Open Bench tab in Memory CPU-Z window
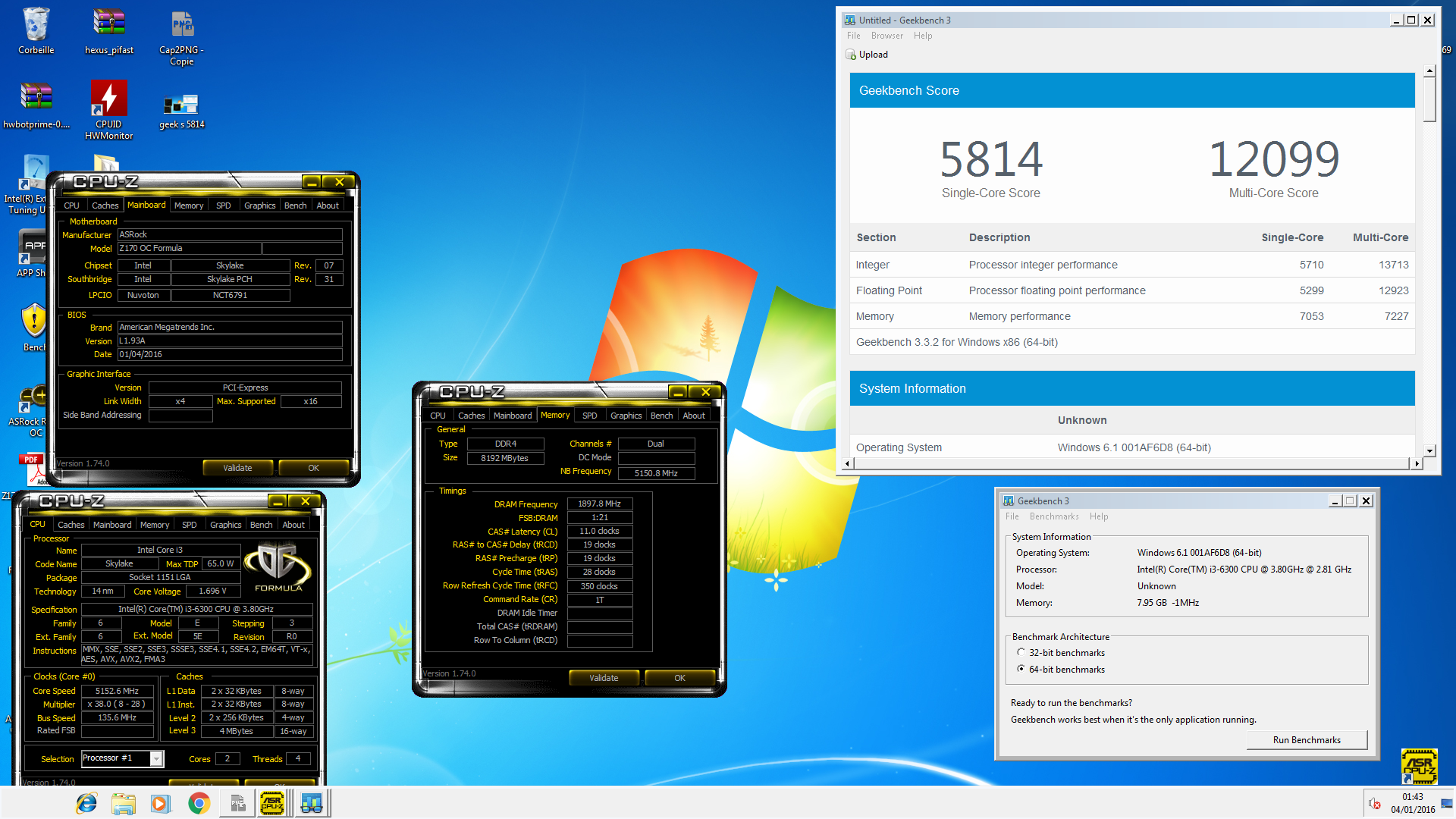This screenshot has height=819, width=1456. [661, 416]
